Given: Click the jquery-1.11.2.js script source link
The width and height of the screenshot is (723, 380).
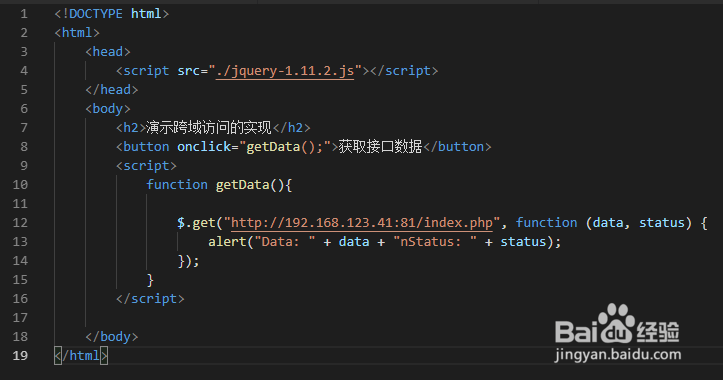Looking at the screenshot, I should [x=285, y=71].
